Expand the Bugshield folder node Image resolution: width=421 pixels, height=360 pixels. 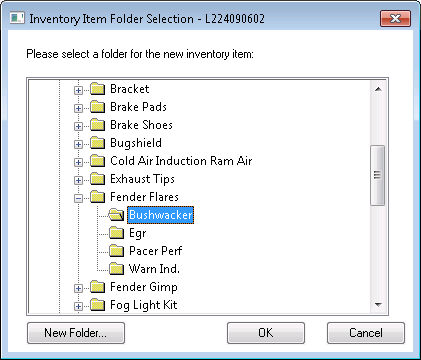point(78,144)
